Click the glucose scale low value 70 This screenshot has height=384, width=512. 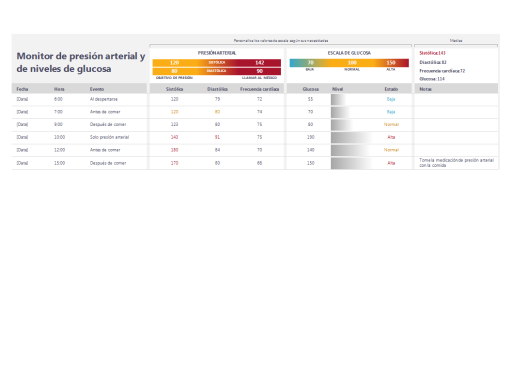pyautogui.click(x=310, y=63)
